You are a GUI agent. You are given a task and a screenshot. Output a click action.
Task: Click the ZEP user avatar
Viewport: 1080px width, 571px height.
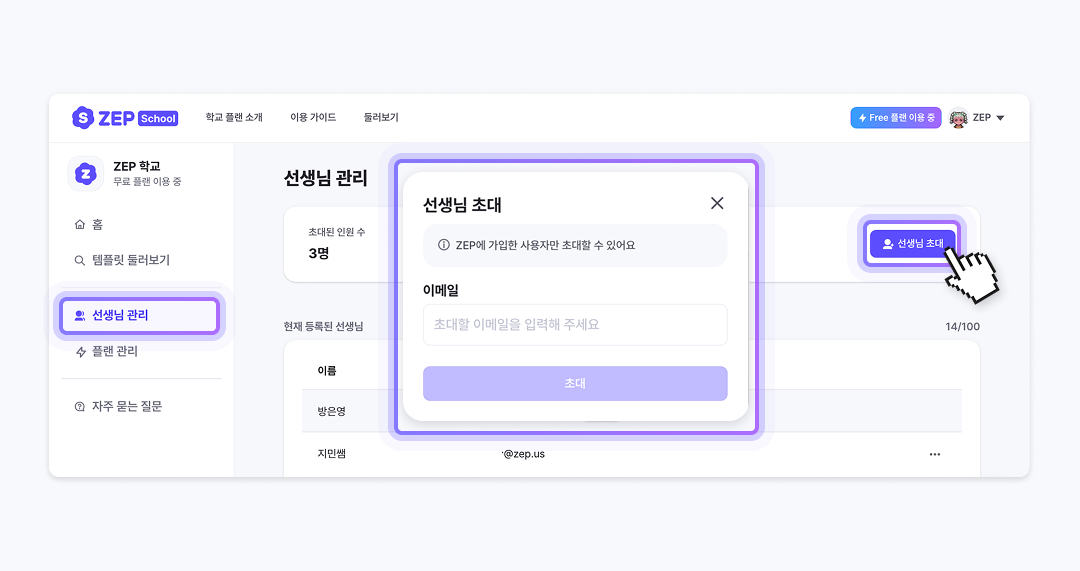coord(959,118)
